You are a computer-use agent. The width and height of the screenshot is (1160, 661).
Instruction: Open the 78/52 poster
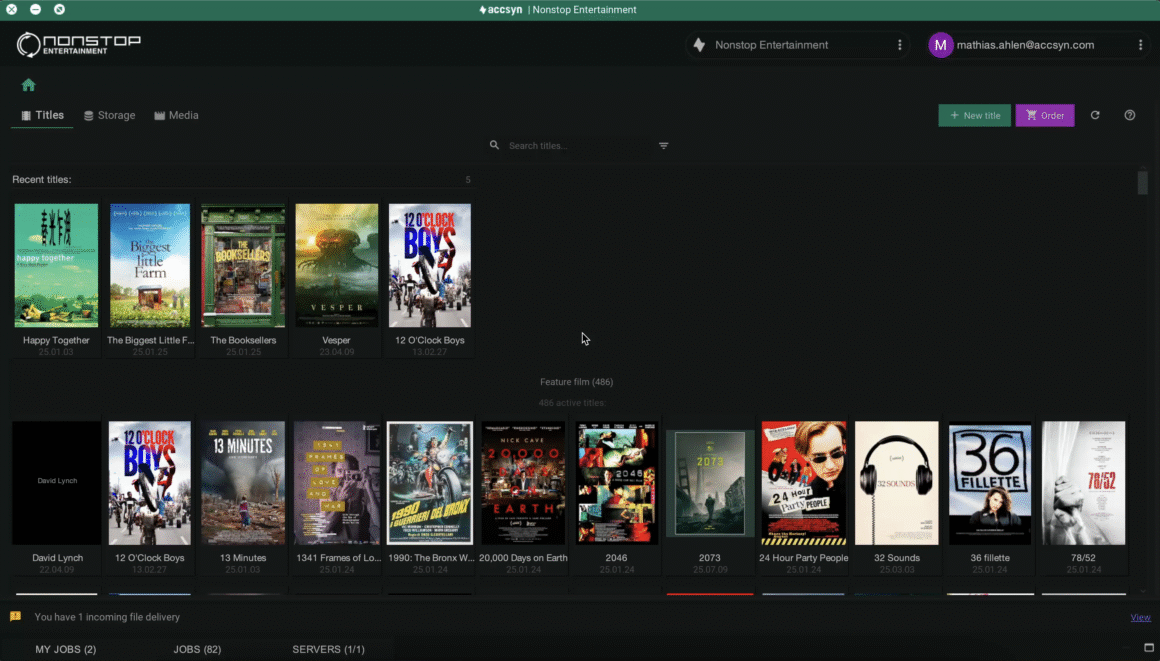(1083, 483)
